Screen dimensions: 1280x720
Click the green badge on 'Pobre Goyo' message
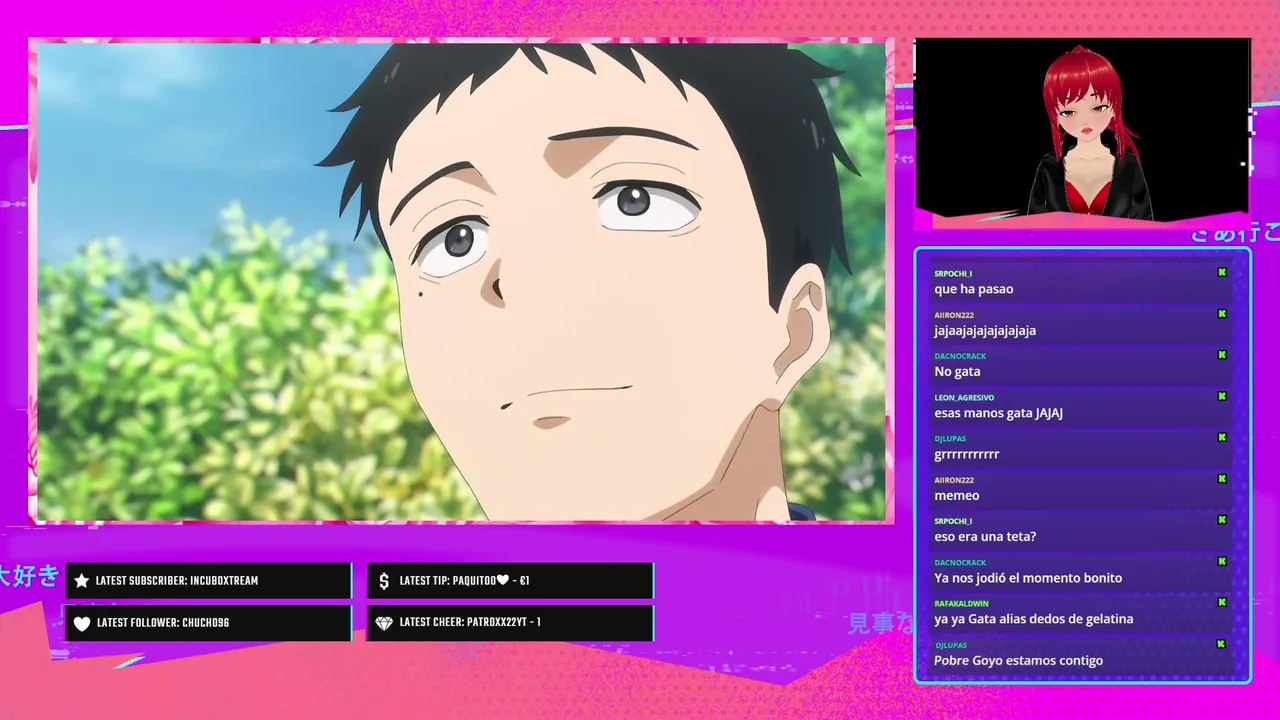1221,644
